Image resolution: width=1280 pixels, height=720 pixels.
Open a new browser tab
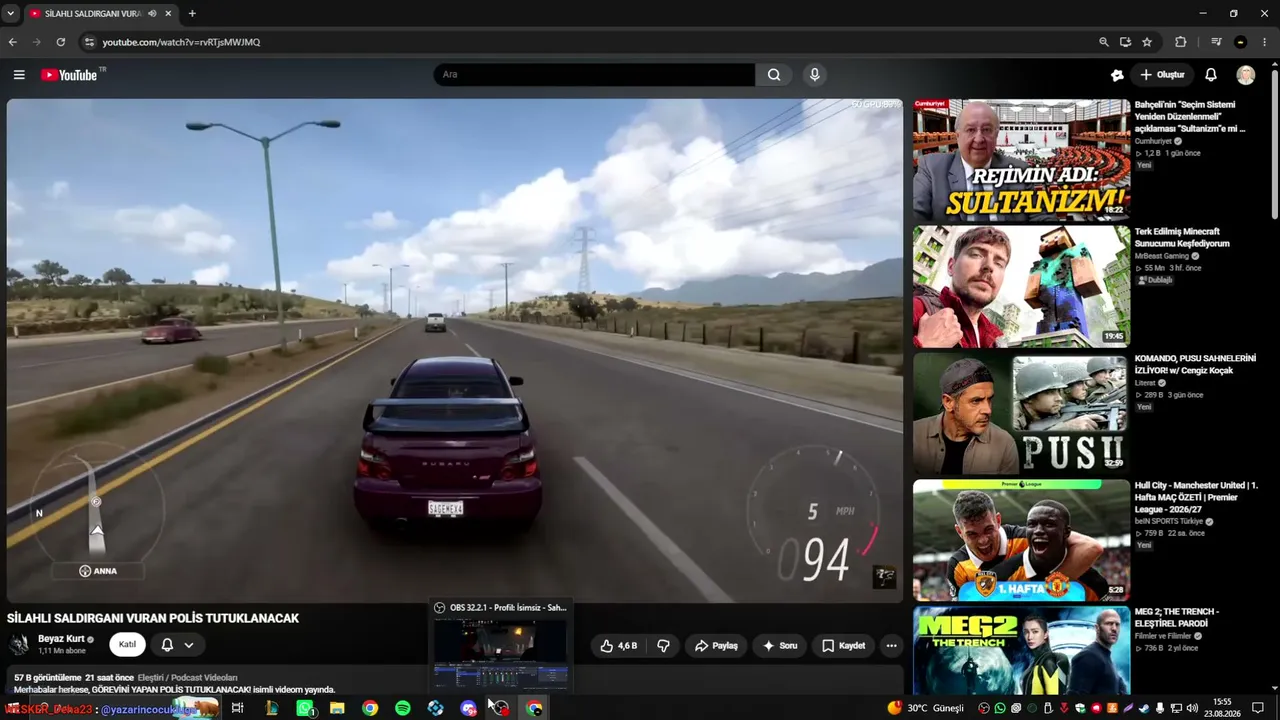tap(192, 14)
